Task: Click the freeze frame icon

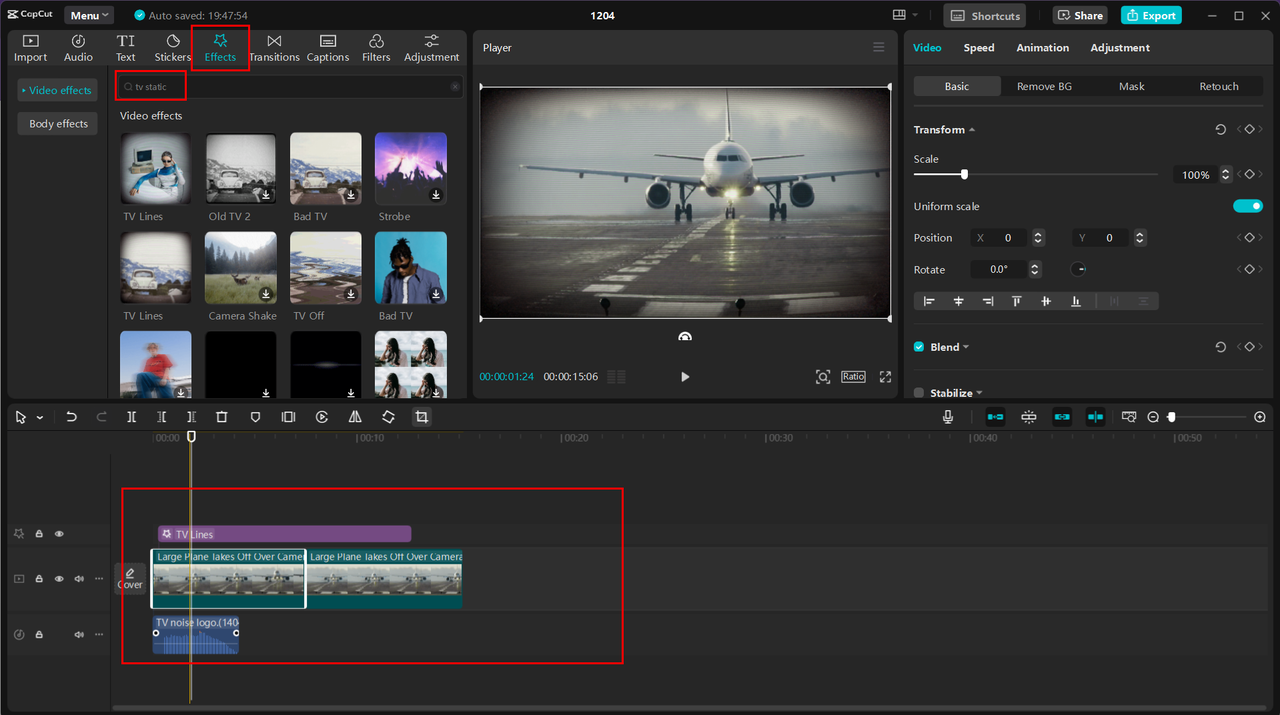Action: [288, 417]
